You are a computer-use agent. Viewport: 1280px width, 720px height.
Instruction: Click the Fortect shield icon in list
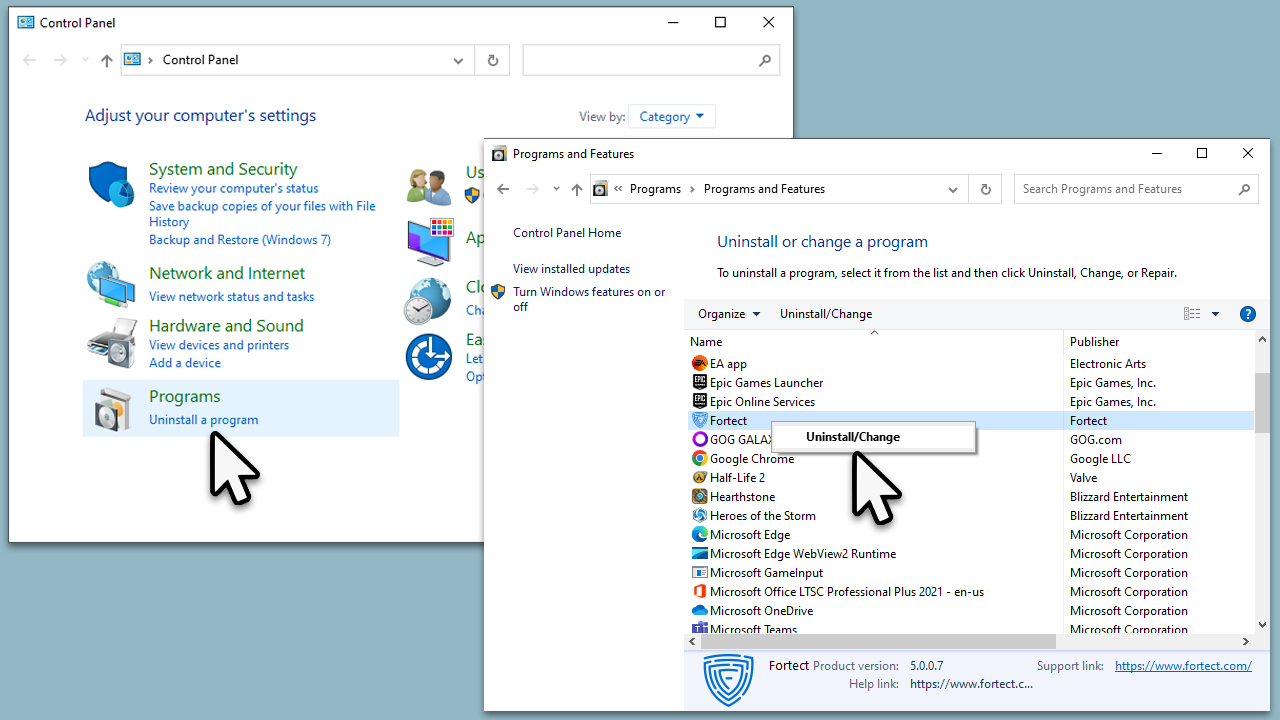(700, 421)
